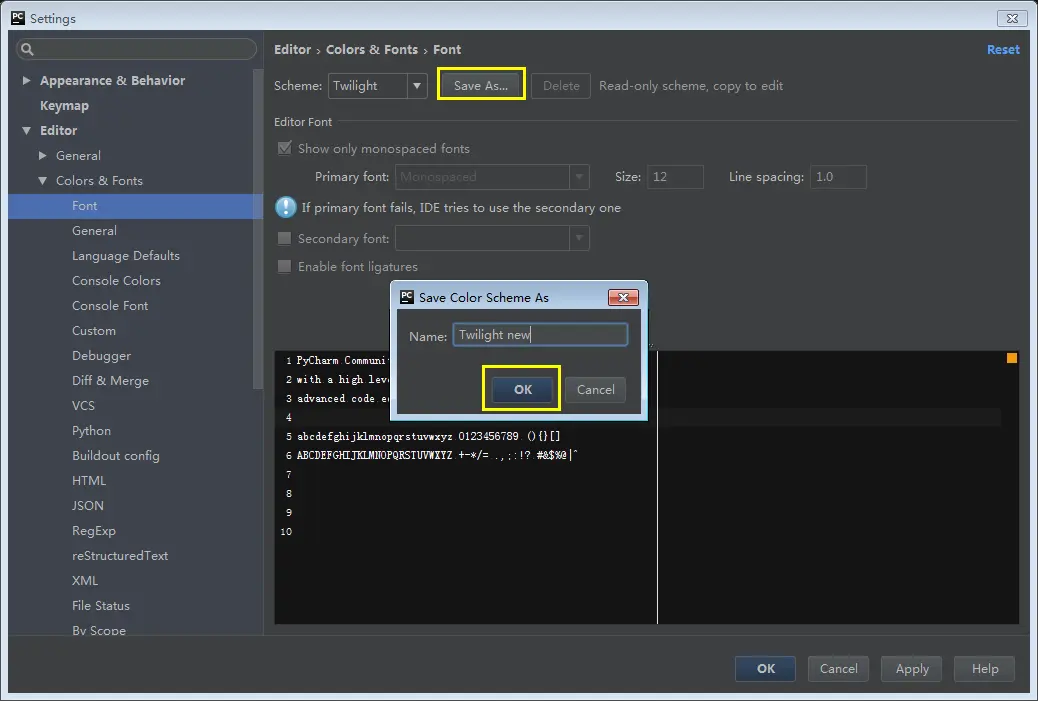This screenshot has width=1038, height=701.
Task: Click the PyCharm icon in Settings title bar
Action: point(18,18)
